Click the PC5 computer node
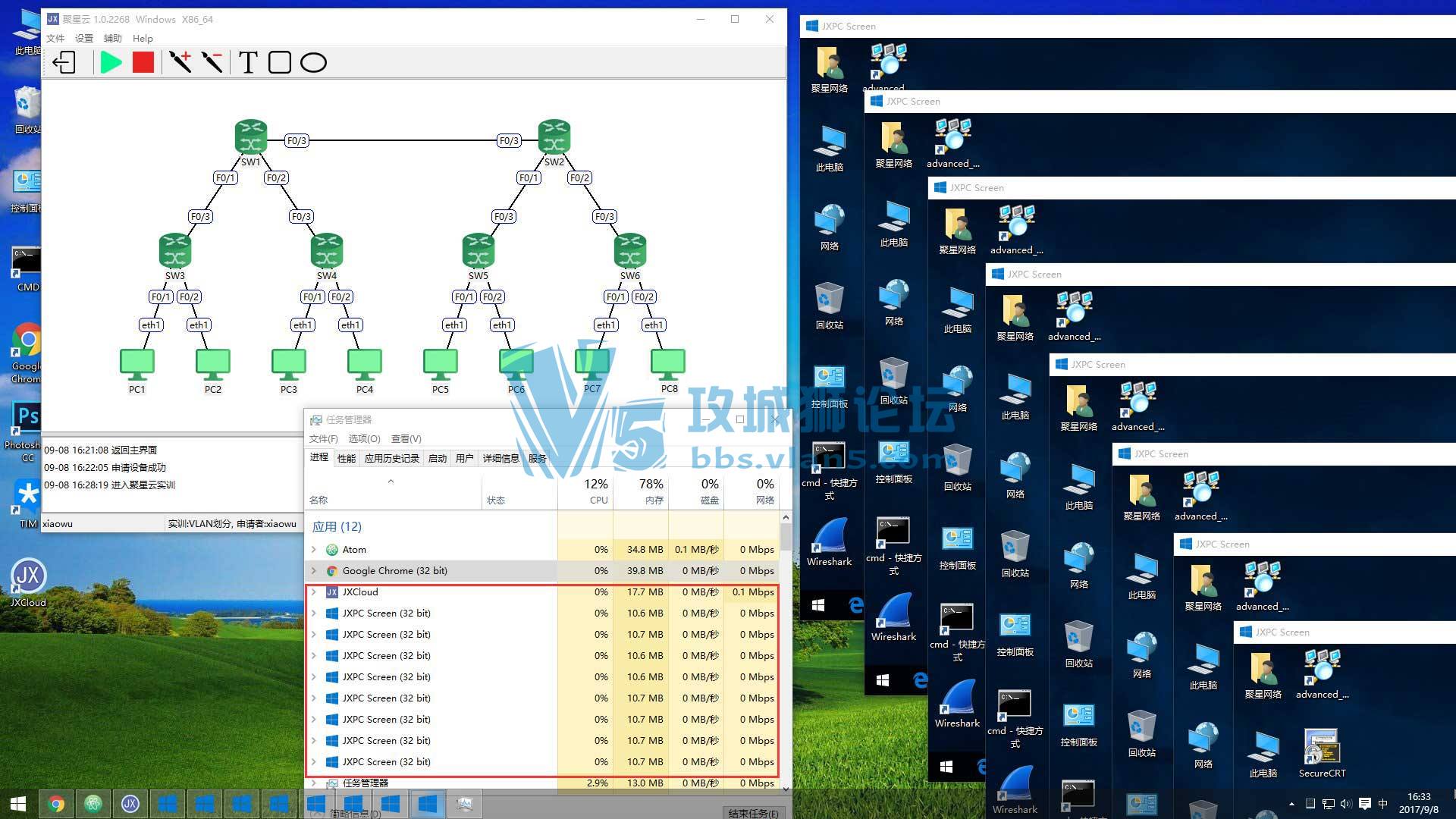1456x819 pixels. (x=441, y=365)
